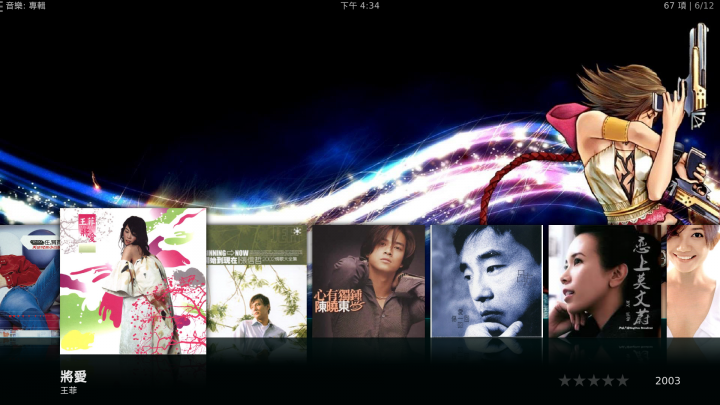Select the partially visible smiling woman album
Screen dimensions: 720x405
tap(693, 281)
